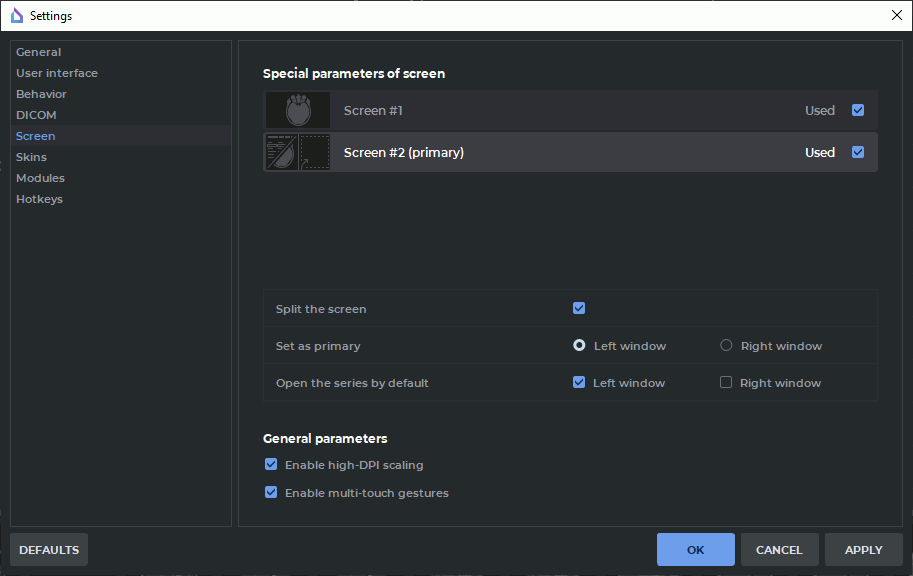
Task: Click the Screen #1 skull thumbnail icon
Action: click(298, 110)
